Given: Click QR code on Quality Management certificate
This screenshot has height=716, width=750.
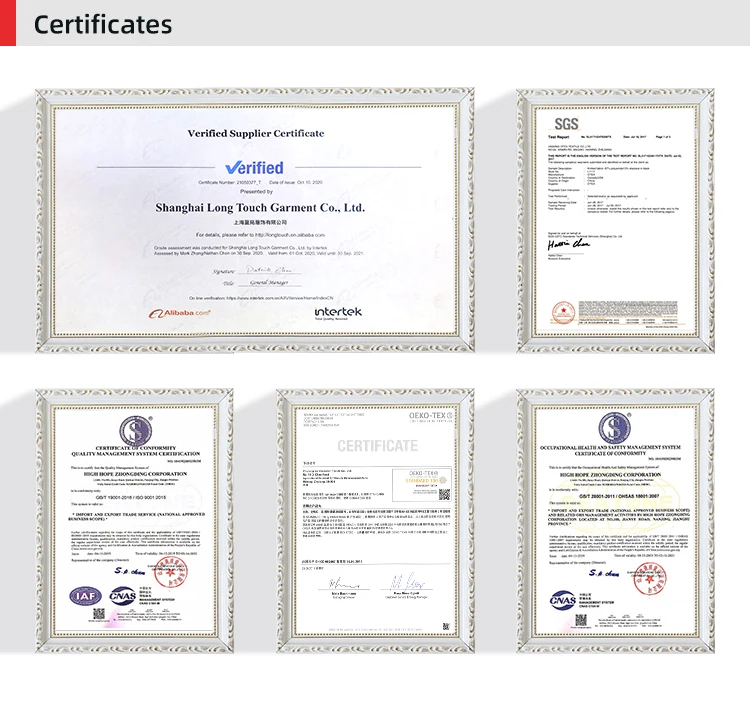Looking at the screenshot, I should [x=99, y=614].
